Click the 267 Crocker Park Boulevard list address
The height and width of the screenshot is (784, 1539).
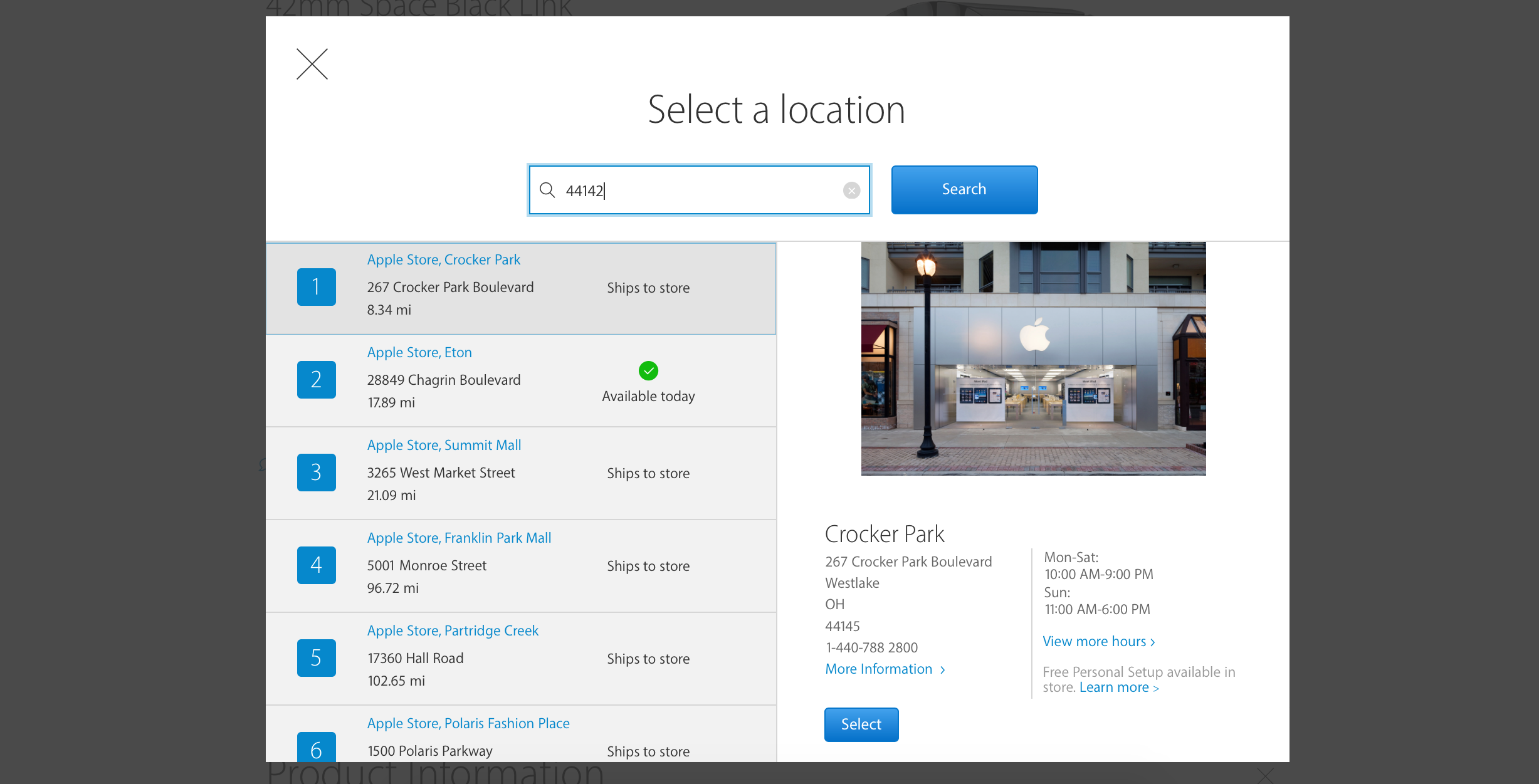coord(450,287)
